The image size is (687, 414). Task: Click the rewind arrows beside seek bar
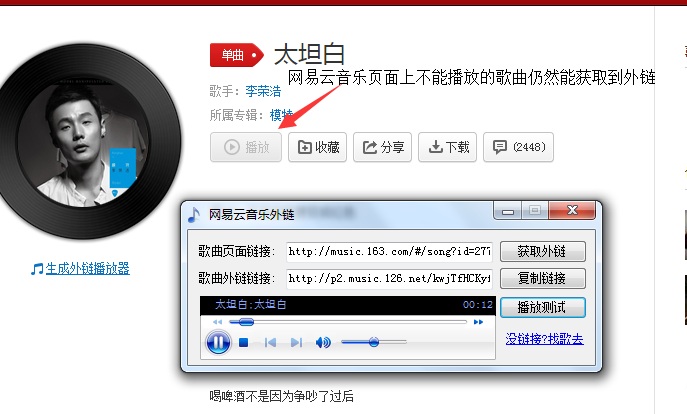(x=217, y=322)
